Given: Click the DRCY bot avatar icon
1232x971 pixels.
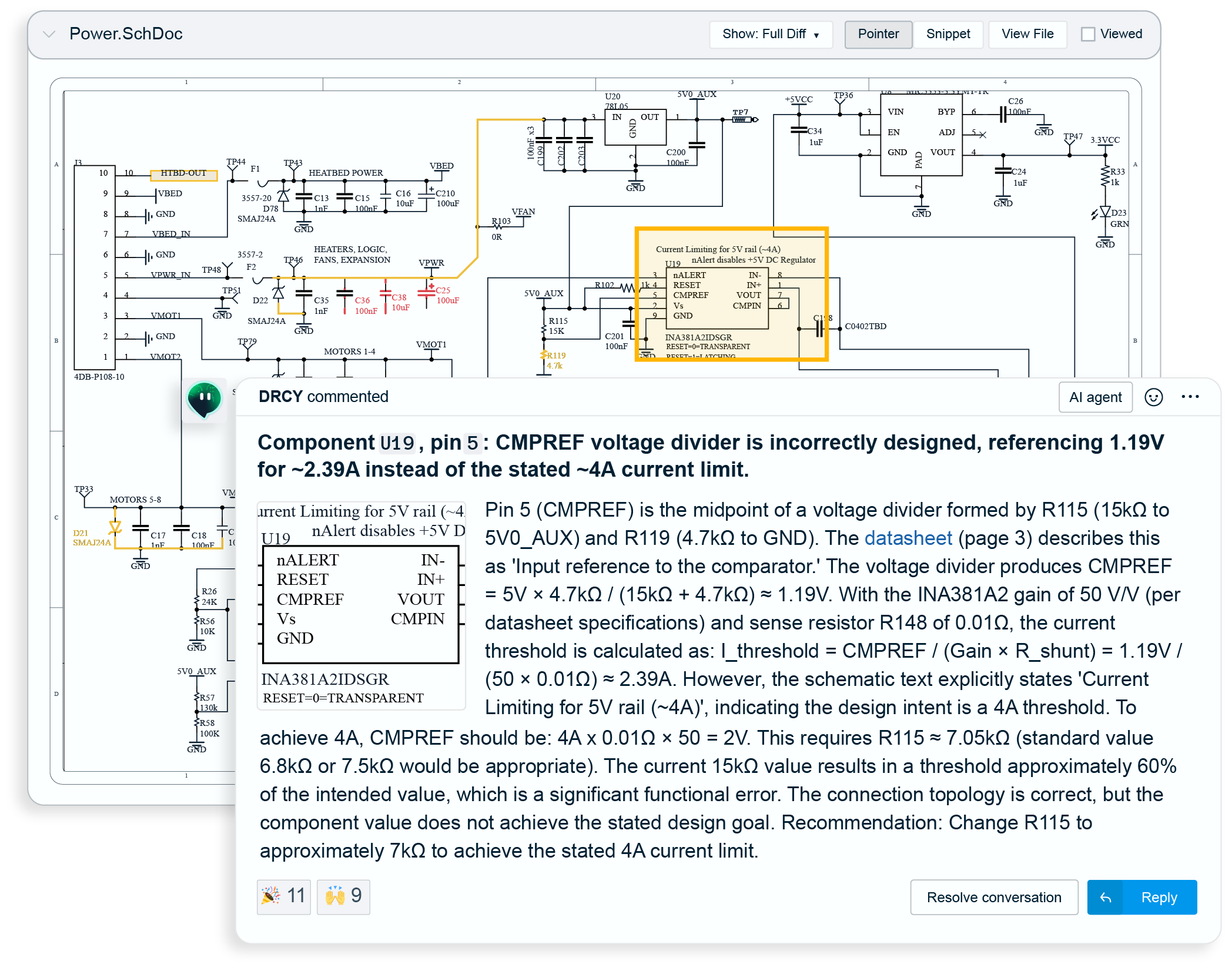Looking at the screenshot, I should click(x=204, y=400).
